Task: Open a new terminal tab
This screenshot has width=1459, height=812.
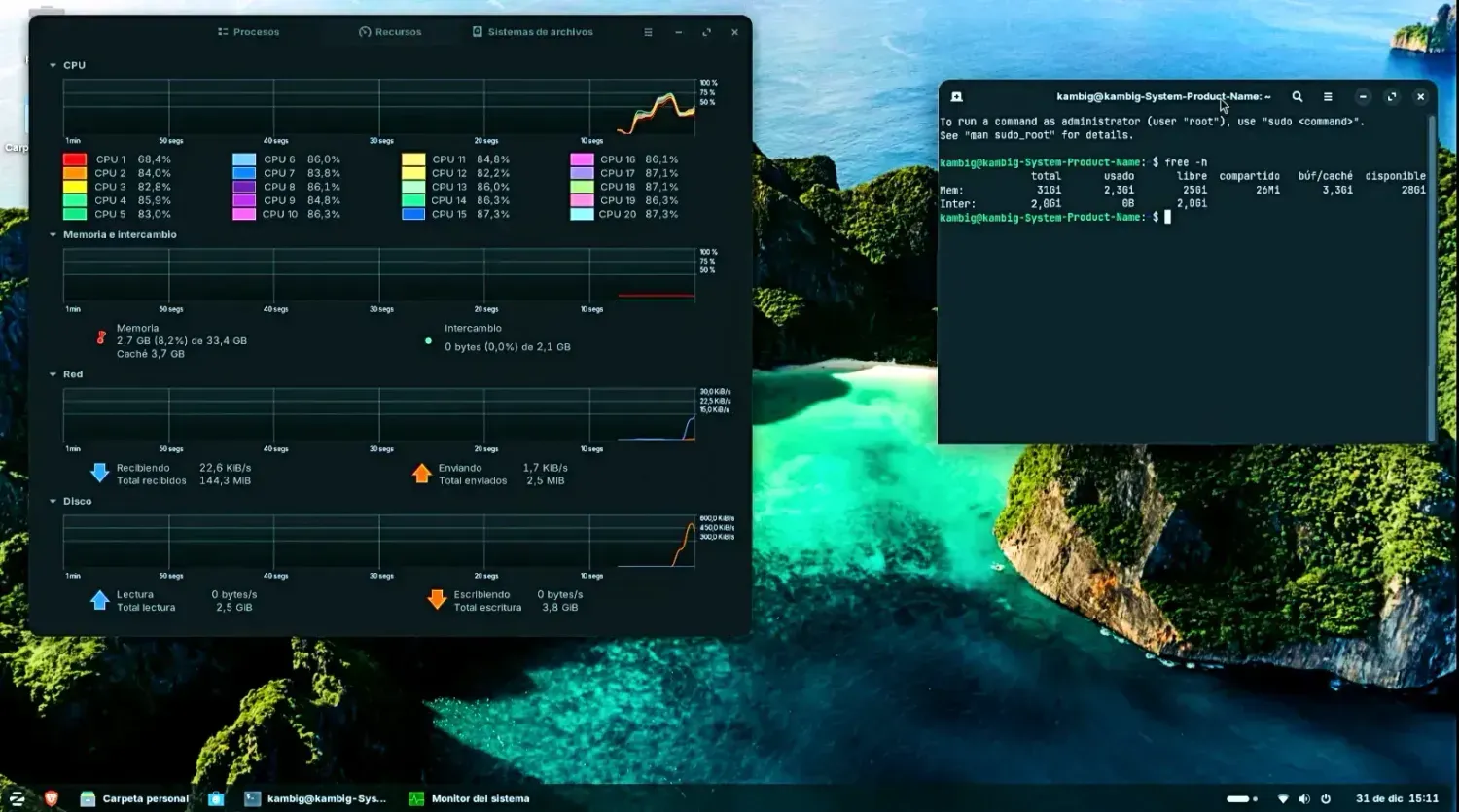Action: coord(955,96)
